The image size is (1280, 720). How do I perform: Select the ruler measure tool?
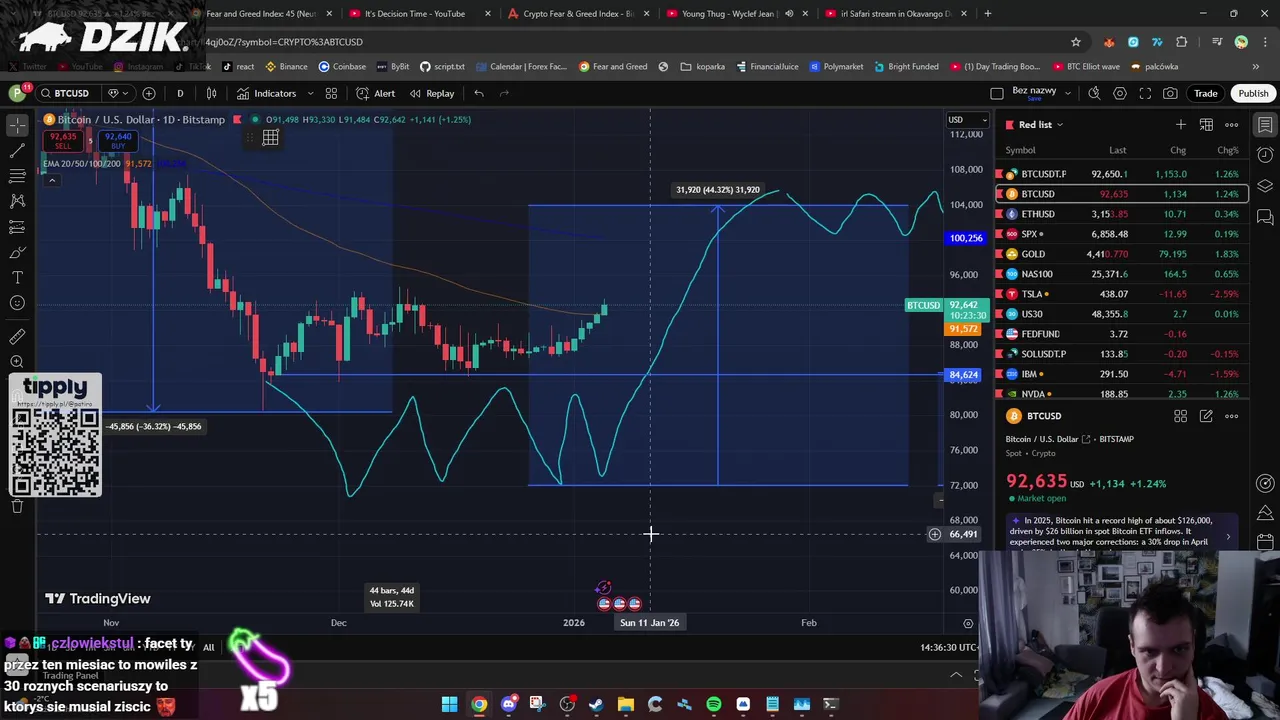(17, 337)
